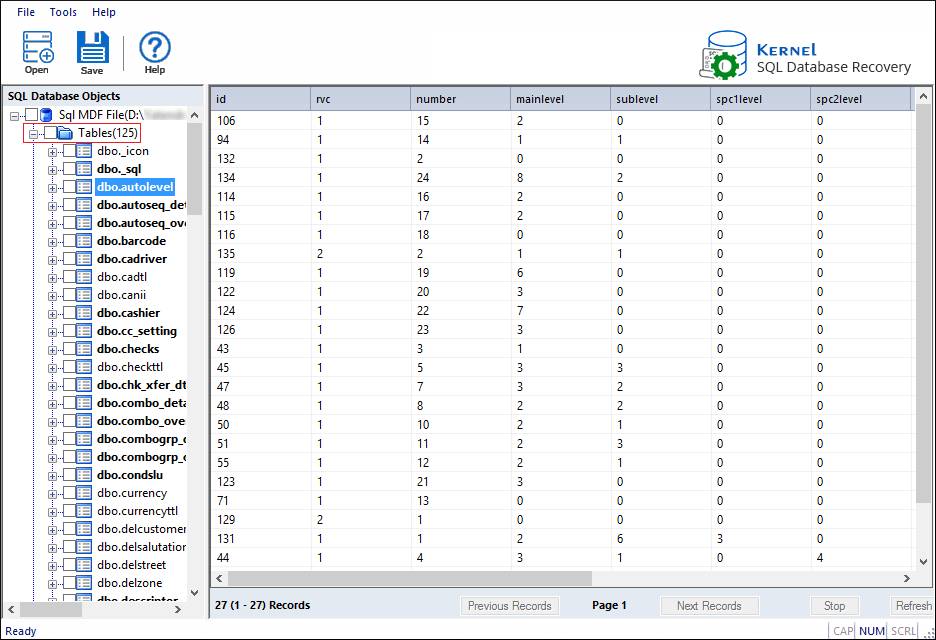936x640 pixels.
Task: Click the tree panel scroll-right arrow
Action: pos(177,610)
